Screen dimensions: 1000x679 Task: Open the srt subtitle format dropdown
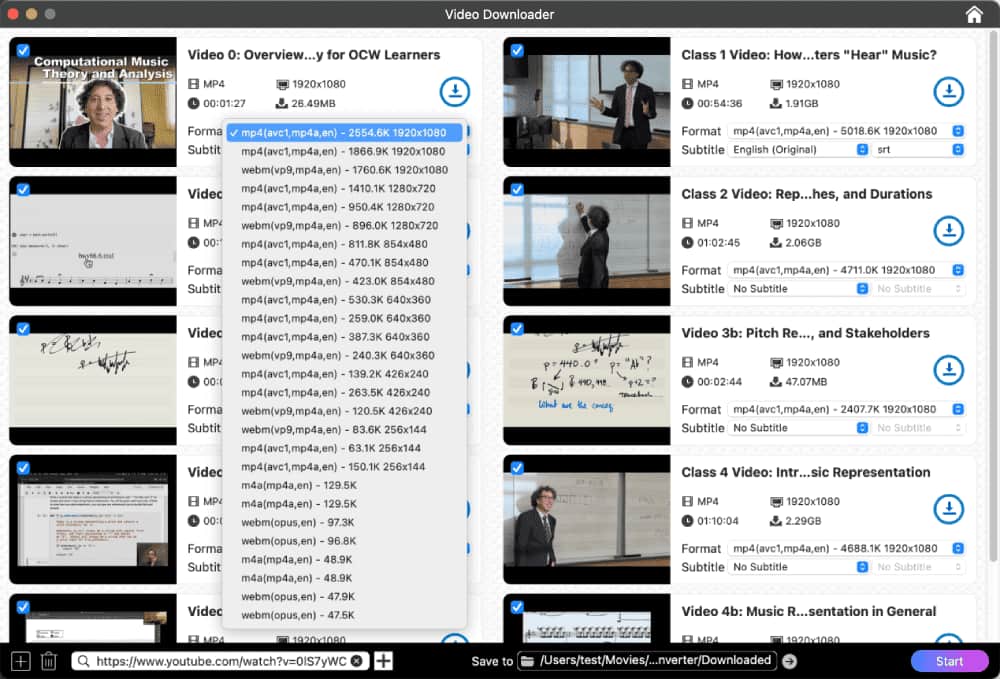919,150
